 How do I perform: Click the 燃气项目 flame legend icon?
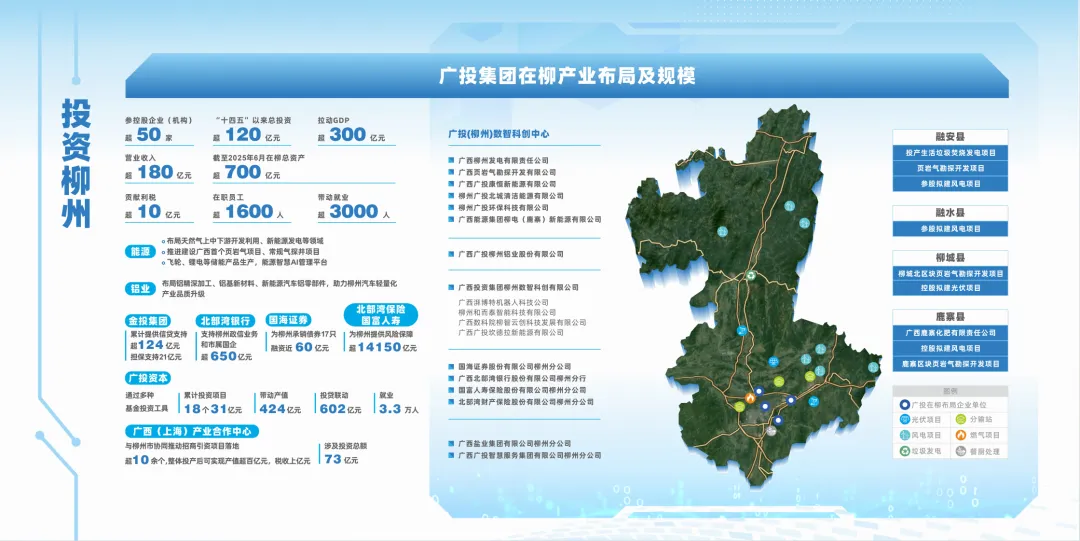[959, 436]
